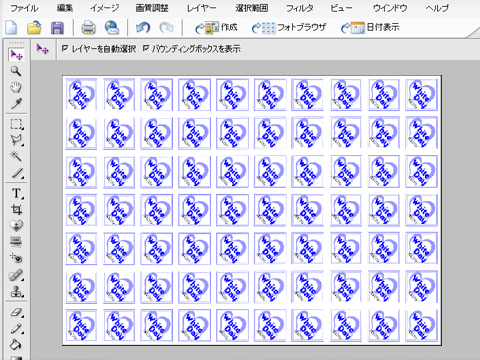Select the Straighten tool
This screenshot has width=480, height=360.
(x=16, y=241)
